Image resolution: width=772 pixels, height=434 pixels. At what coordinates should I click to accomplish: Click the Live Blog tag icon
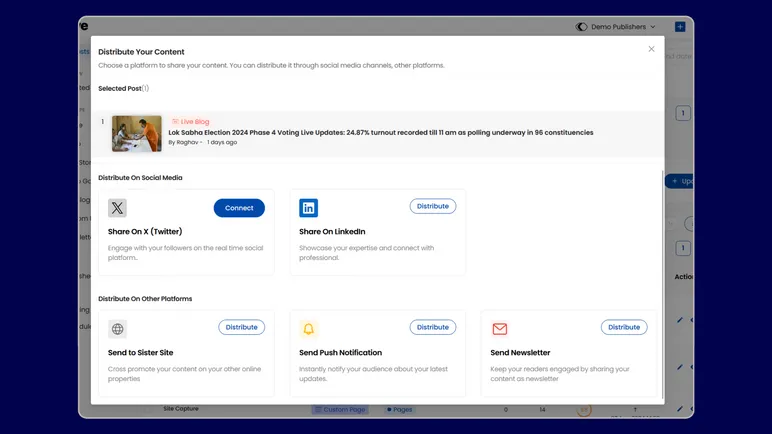(175, 121)
